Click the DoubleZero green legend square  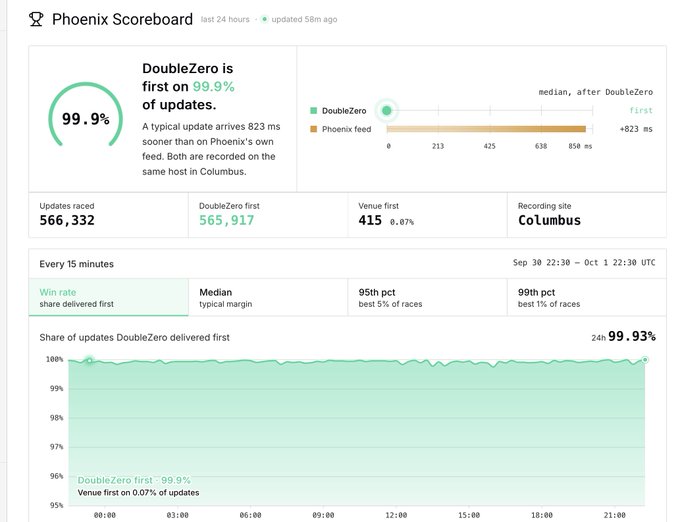tap(314, 111)
